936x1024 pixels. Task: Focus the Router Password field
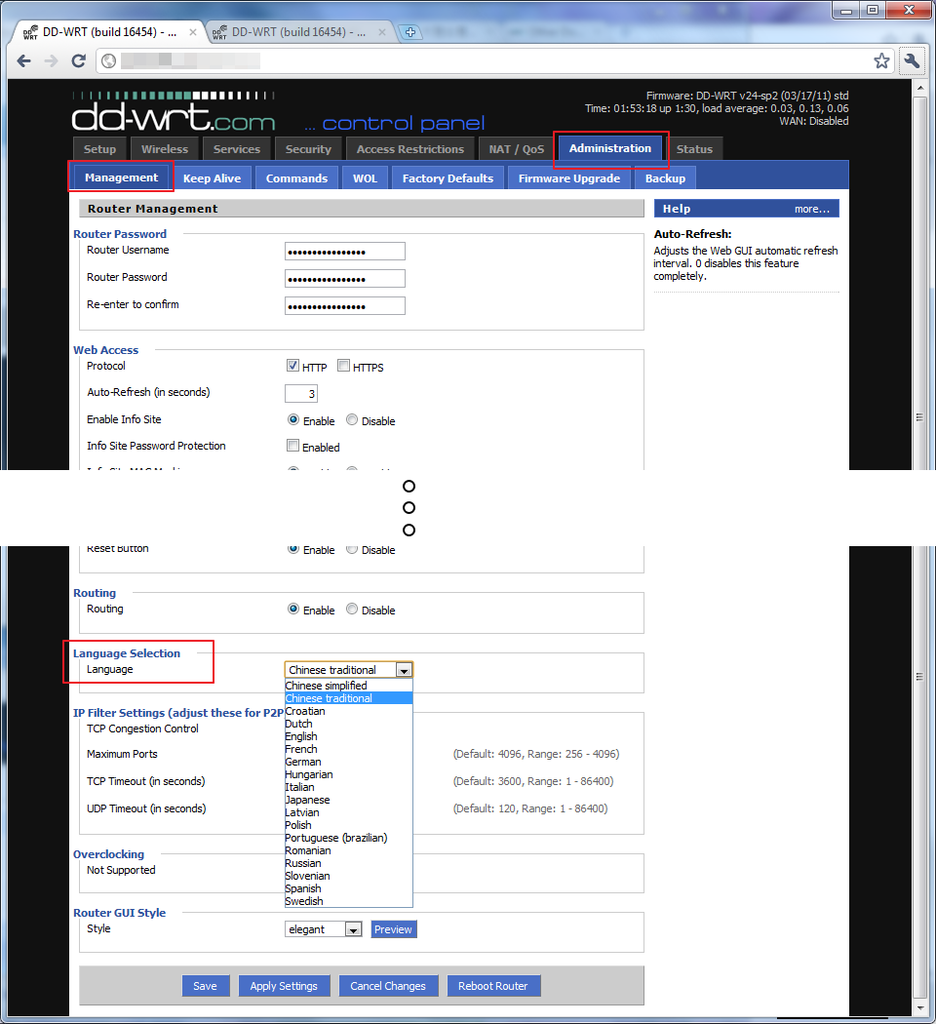(x=345, y=279)
